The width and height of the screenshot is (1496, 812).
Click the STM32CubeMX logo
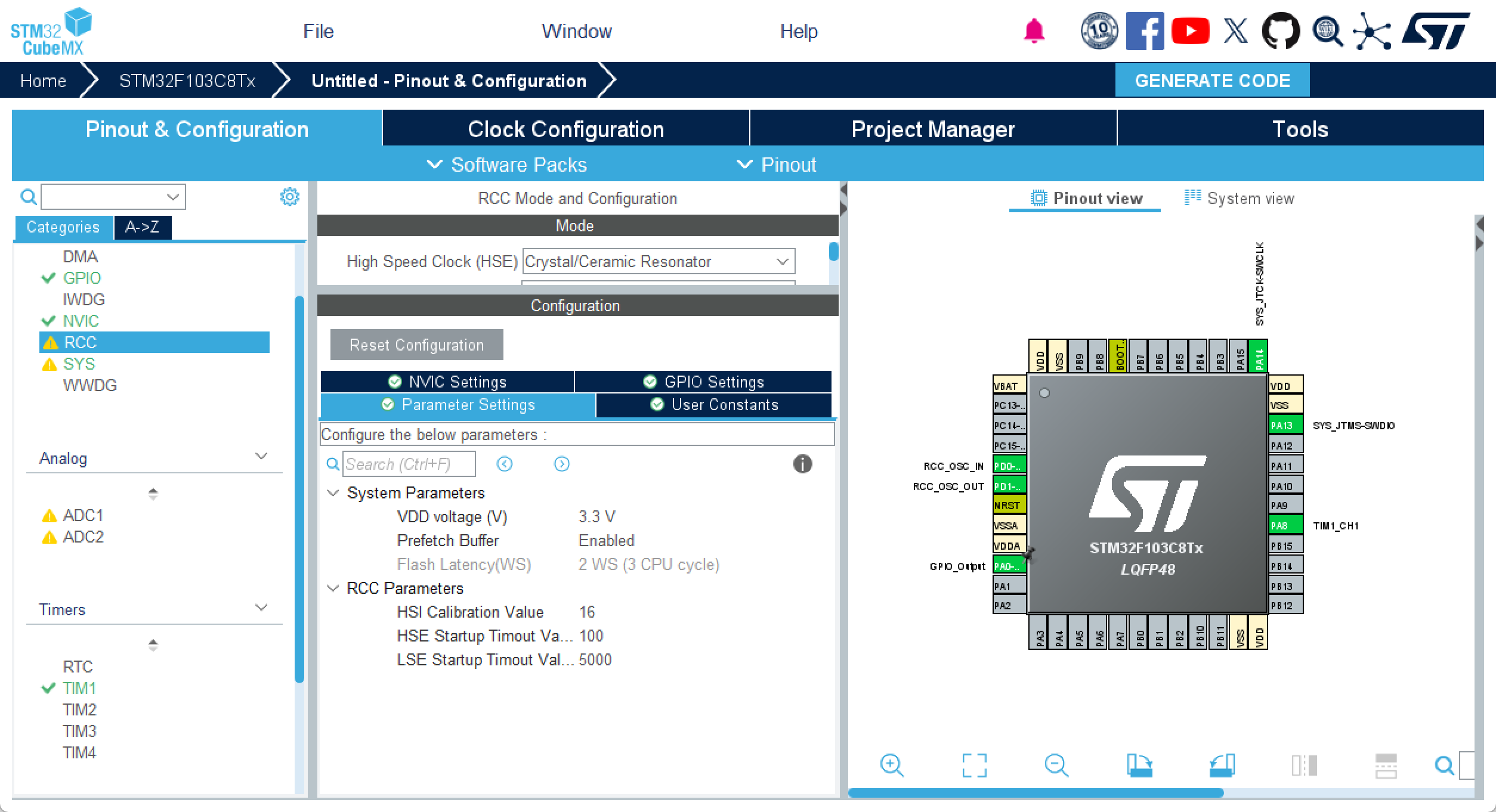pos(51,32)
